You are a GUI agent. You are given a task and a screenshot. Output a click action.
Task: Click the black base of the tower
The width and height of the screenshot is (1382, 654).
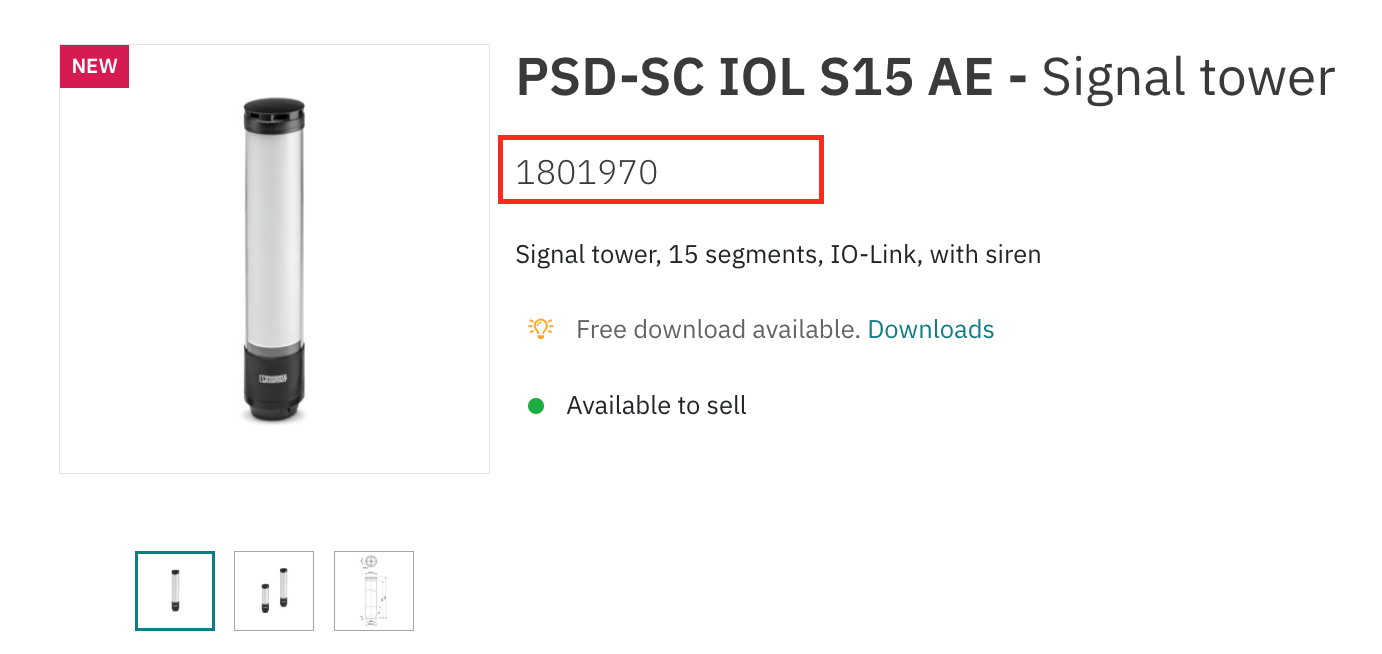click(x=273, y=390)
